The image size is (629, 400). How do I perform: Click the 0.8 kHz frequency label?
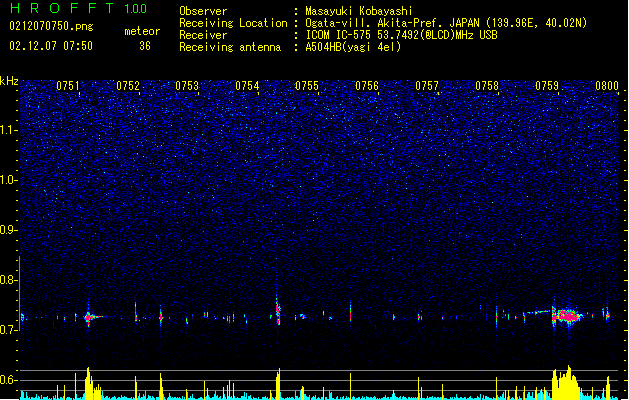coord(9,280)
